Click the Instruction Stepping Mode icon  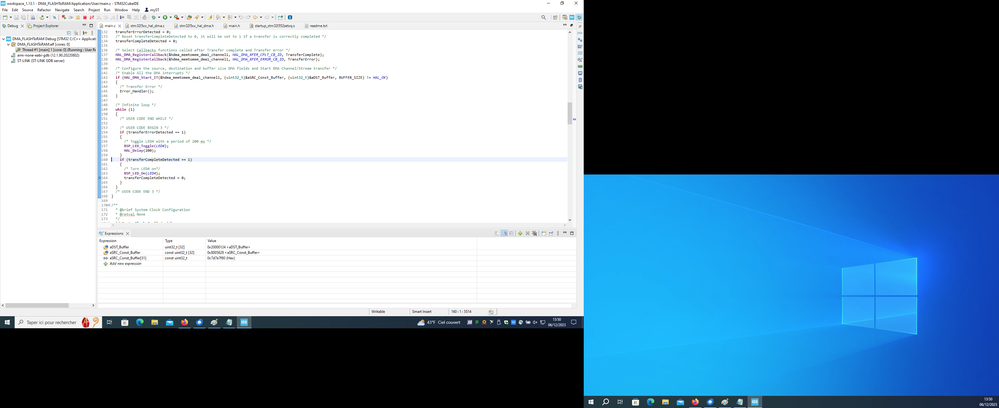(x=122, y=17)
